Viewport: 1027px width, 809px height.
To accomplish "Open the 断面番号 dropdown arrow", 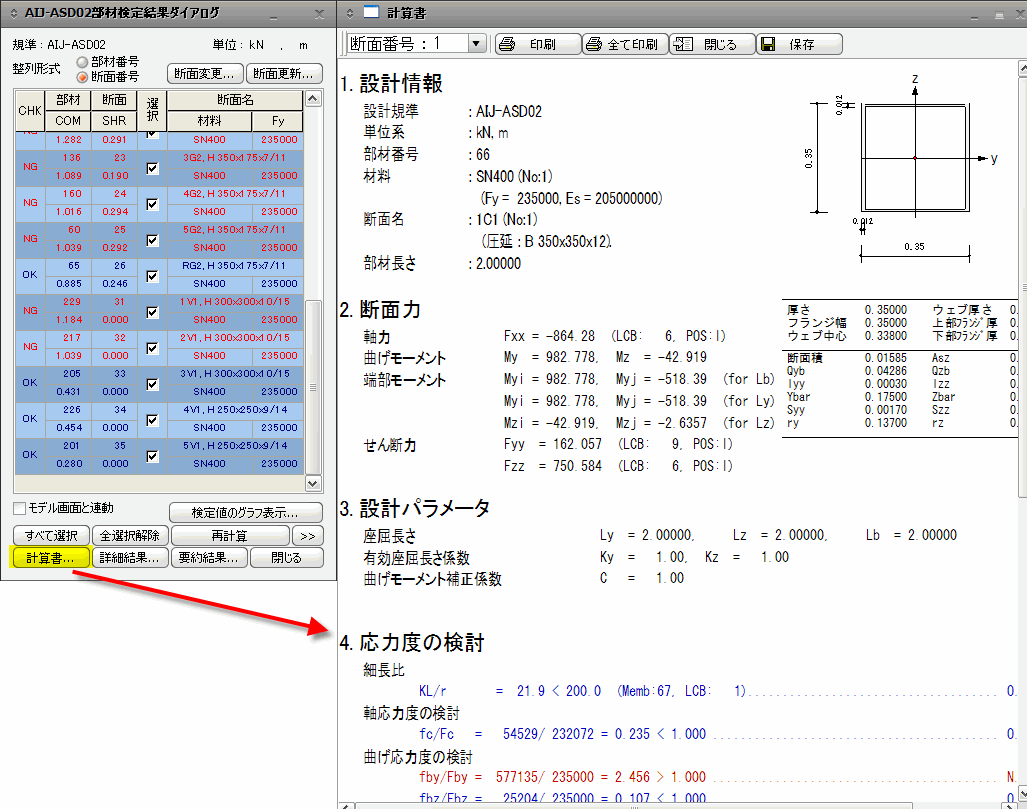I will point(477,44).
